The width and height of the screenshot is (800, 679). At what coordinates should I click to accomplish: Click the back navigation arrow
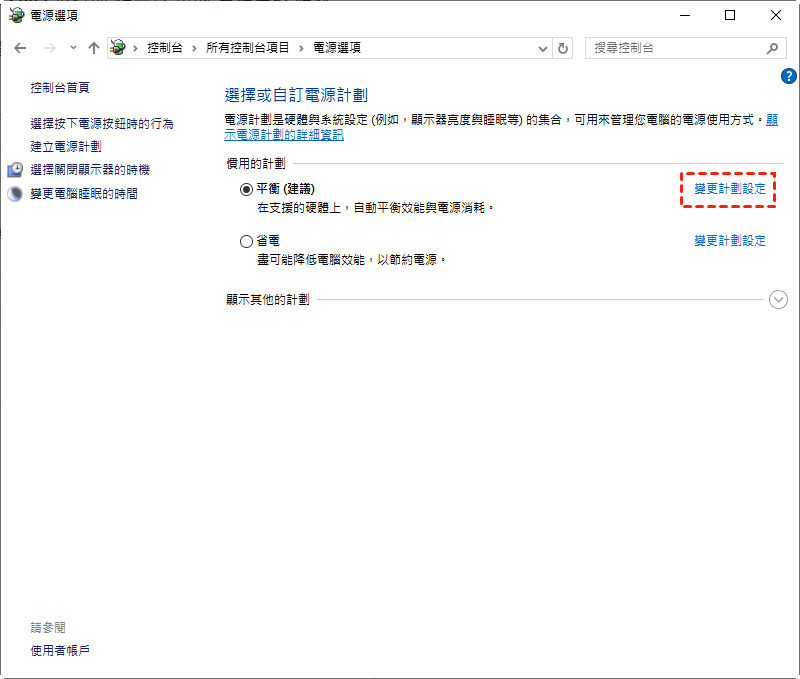[x=20, y=48]
